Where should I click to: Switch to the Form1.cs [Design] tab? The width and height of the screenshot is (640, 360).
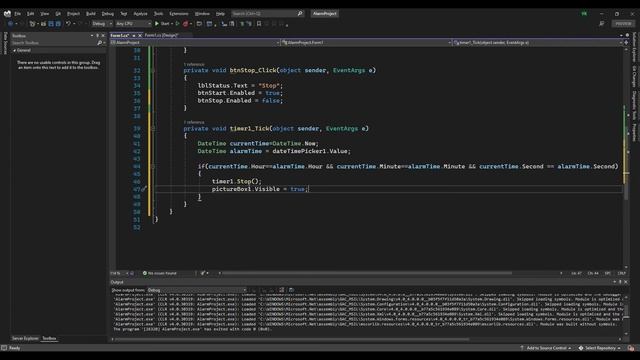pos(161,36)
